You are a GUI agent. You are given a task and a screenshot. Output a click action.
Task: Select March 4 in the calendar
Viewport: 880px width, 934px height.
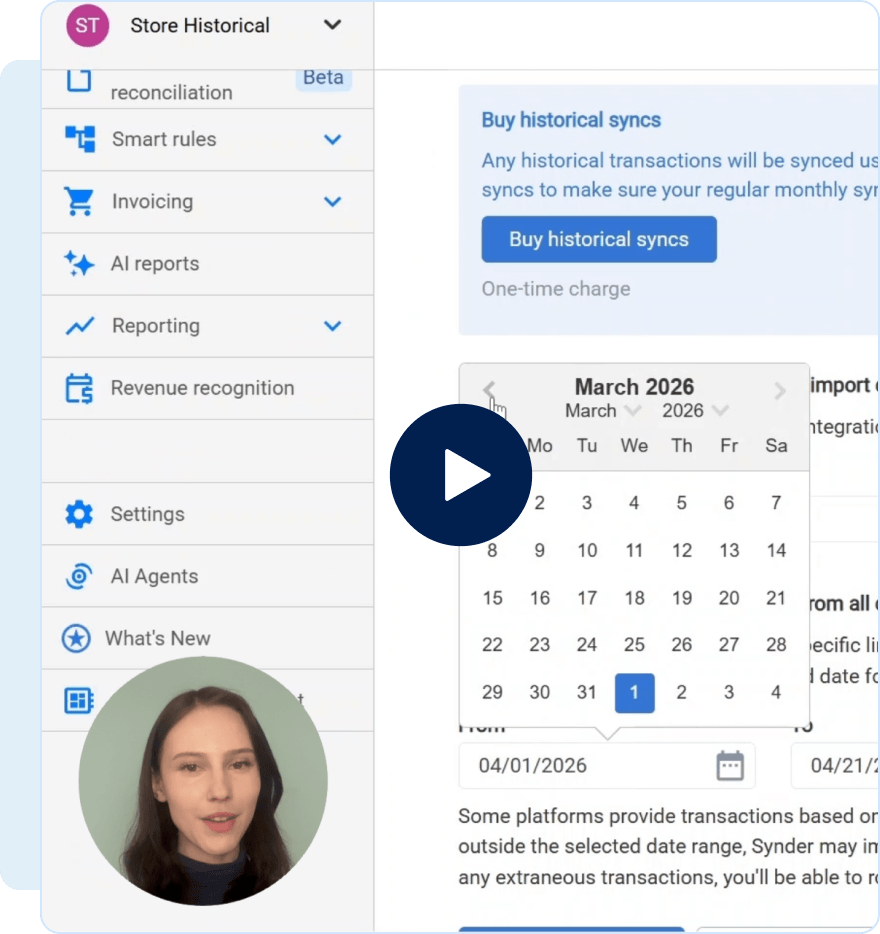point(634,503)
